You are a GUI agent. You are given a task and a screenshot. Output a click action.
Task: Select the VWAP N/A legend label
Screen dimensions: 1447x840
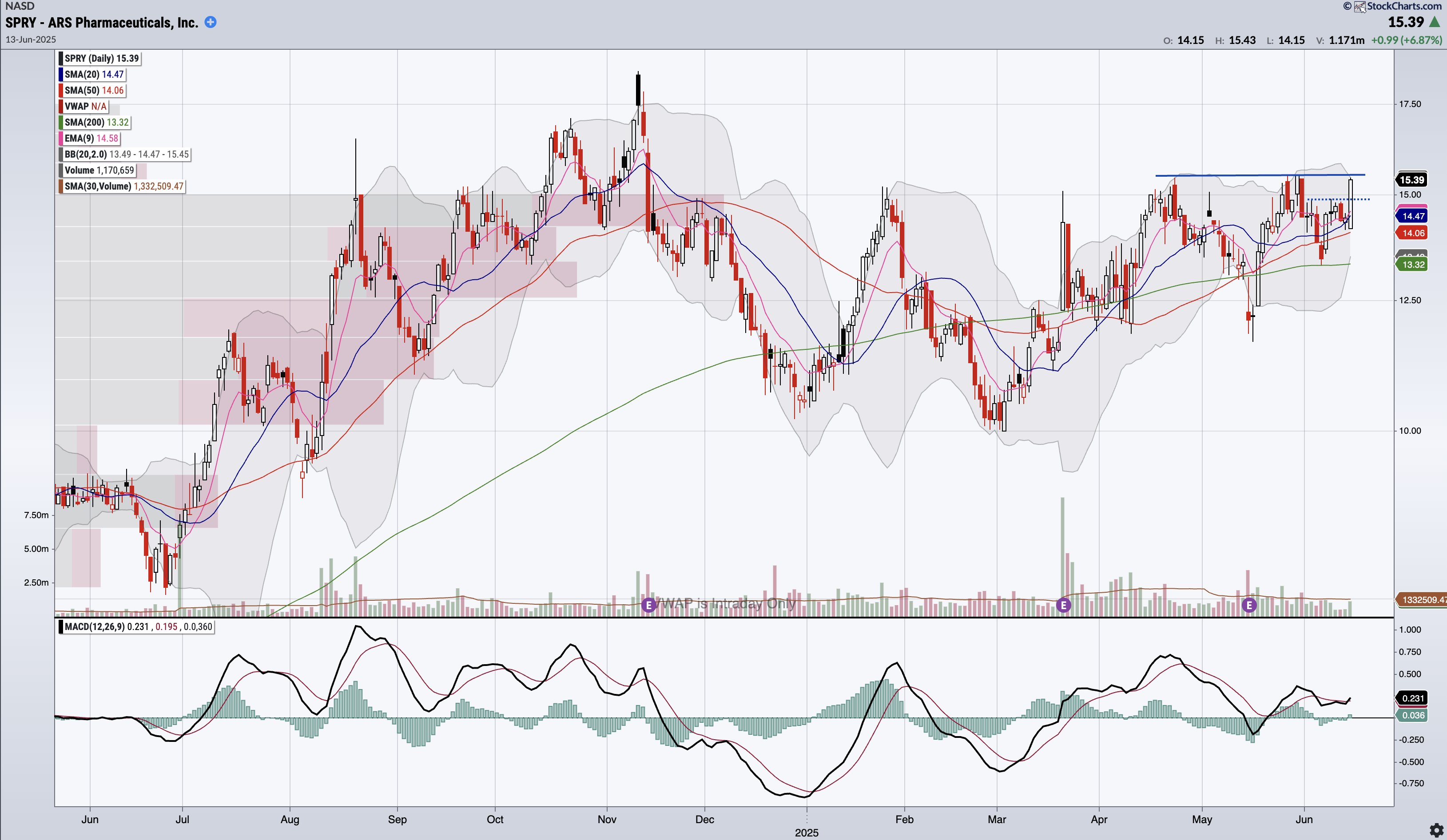point(83,107)
